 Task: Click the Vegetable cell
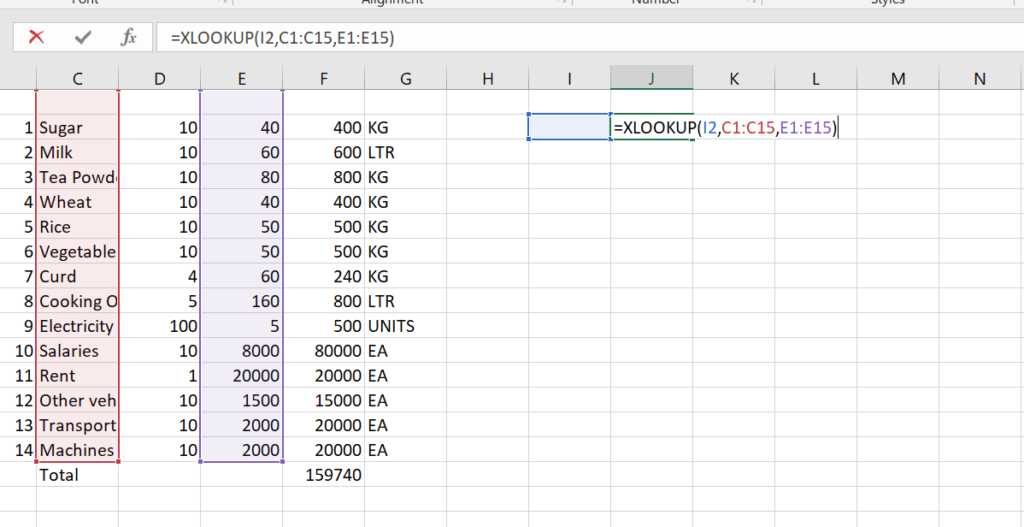tap(78, 251)
